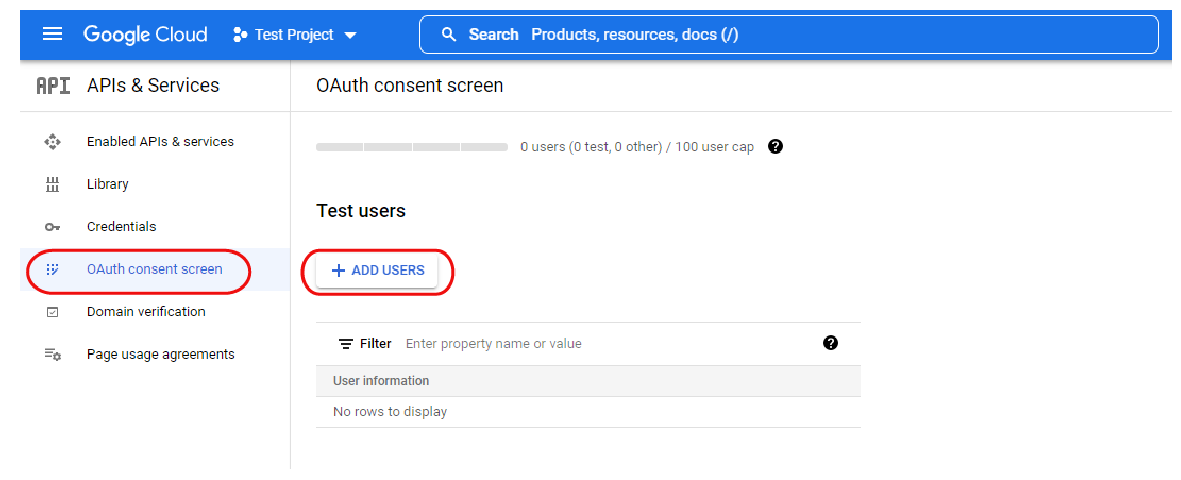Click the OAuth consent screen icon
The image size is (1181, 480).
(52, 269)
